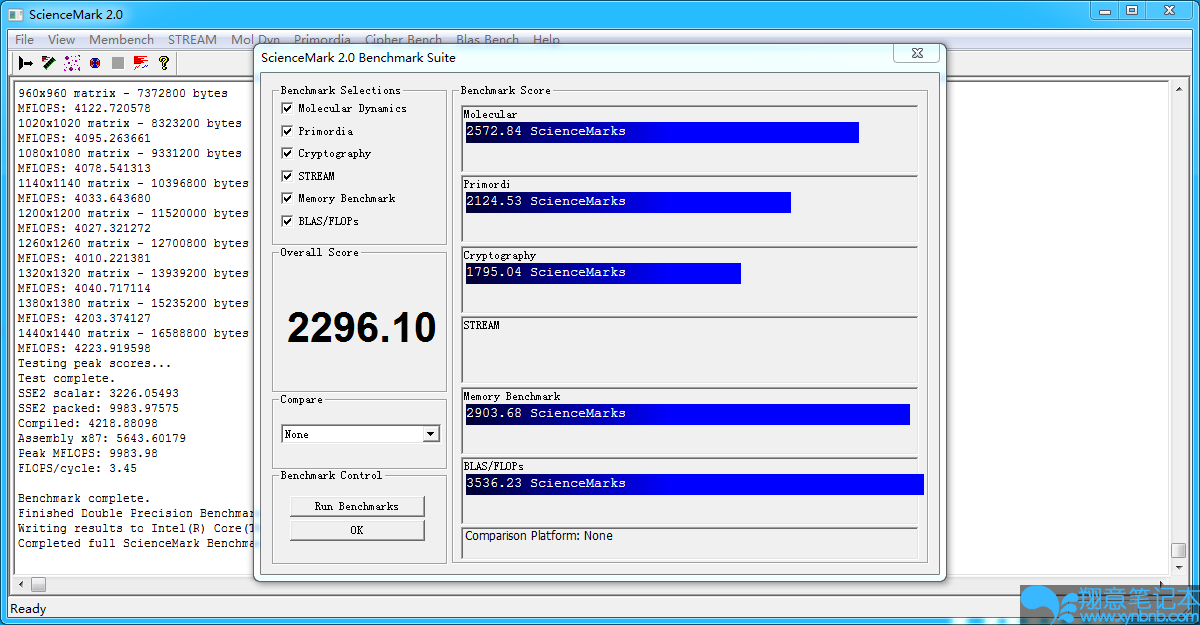Click the log line "SSE2 scalar: 3226.05493"
This screenshot has height=625, width=1200.
[x=98, y=393]
